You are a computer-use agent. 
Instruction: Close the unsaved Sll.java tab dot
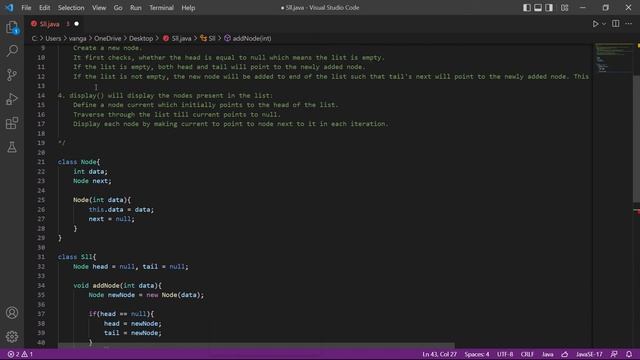[76, 24]
